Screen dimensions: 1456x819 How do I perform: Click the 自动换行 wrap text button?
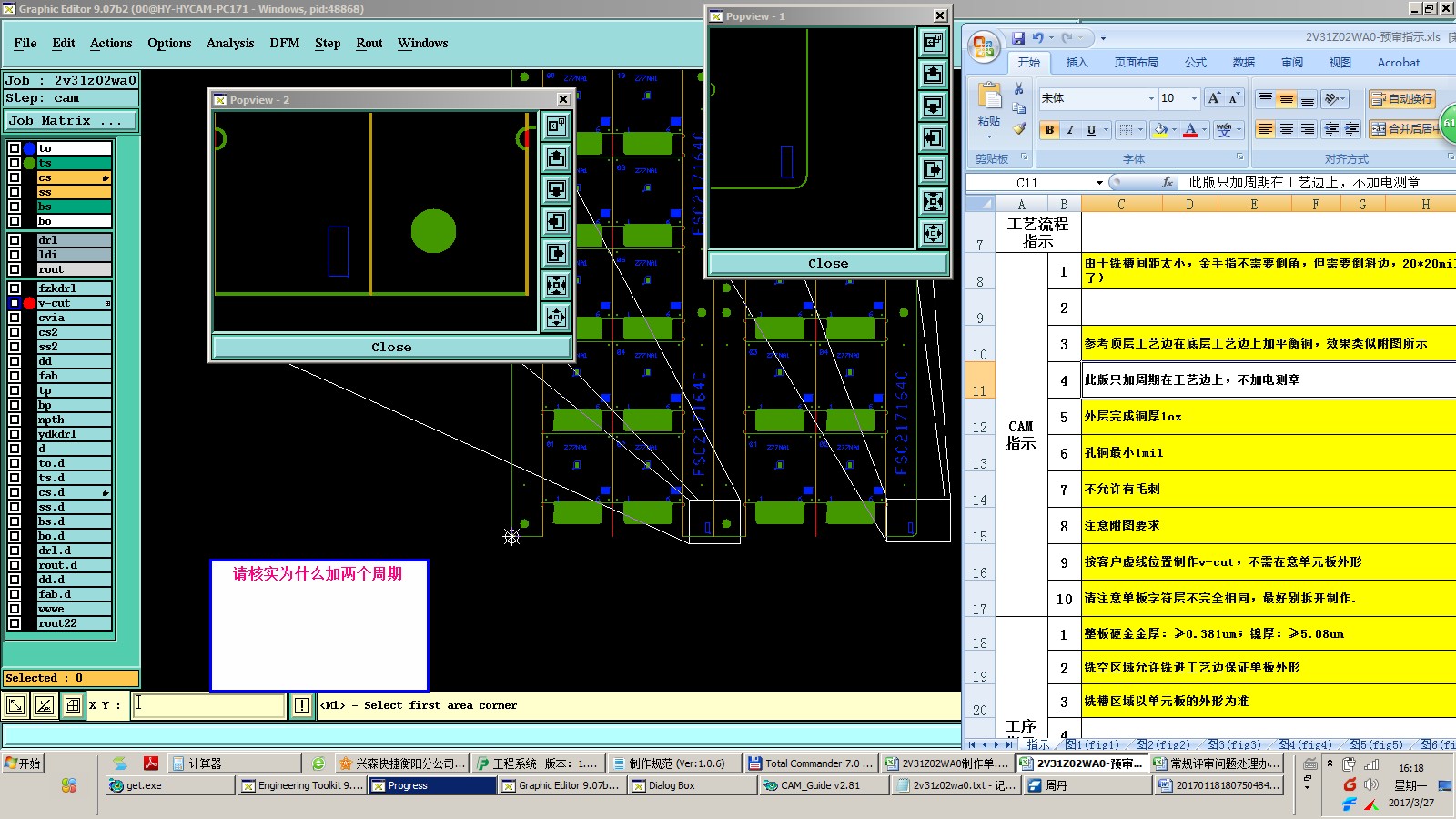coord(1402,98)
